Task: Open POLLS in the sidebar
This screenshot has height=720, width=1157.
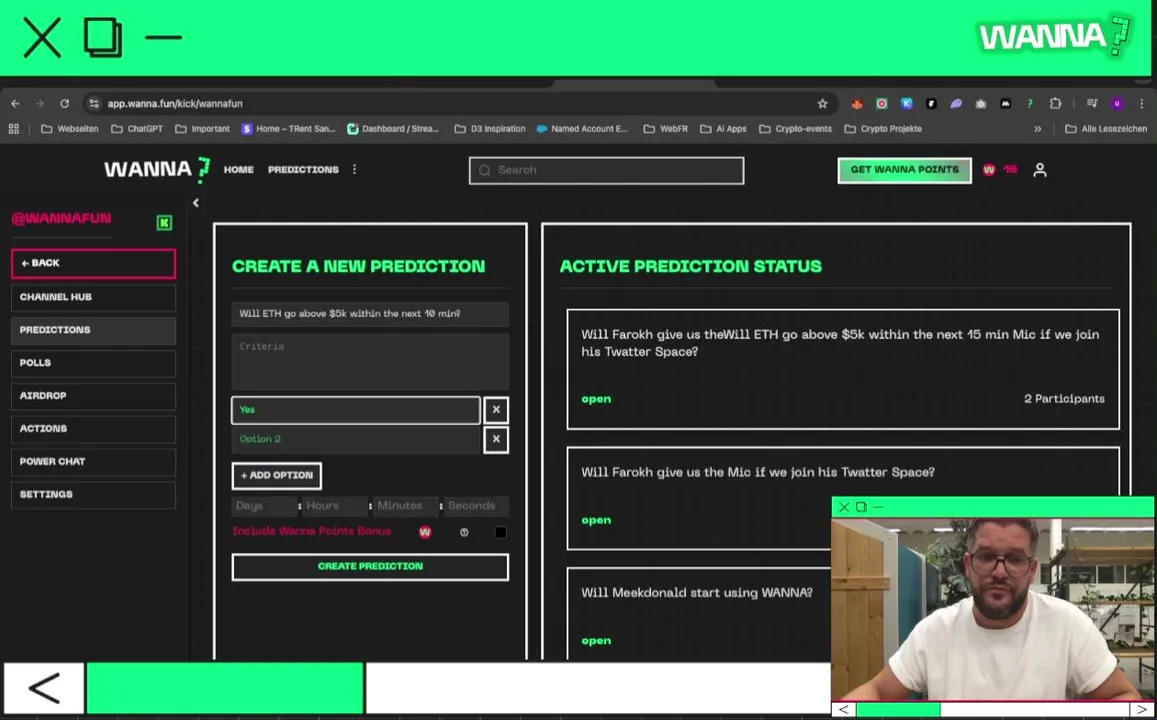Action: 94,363
